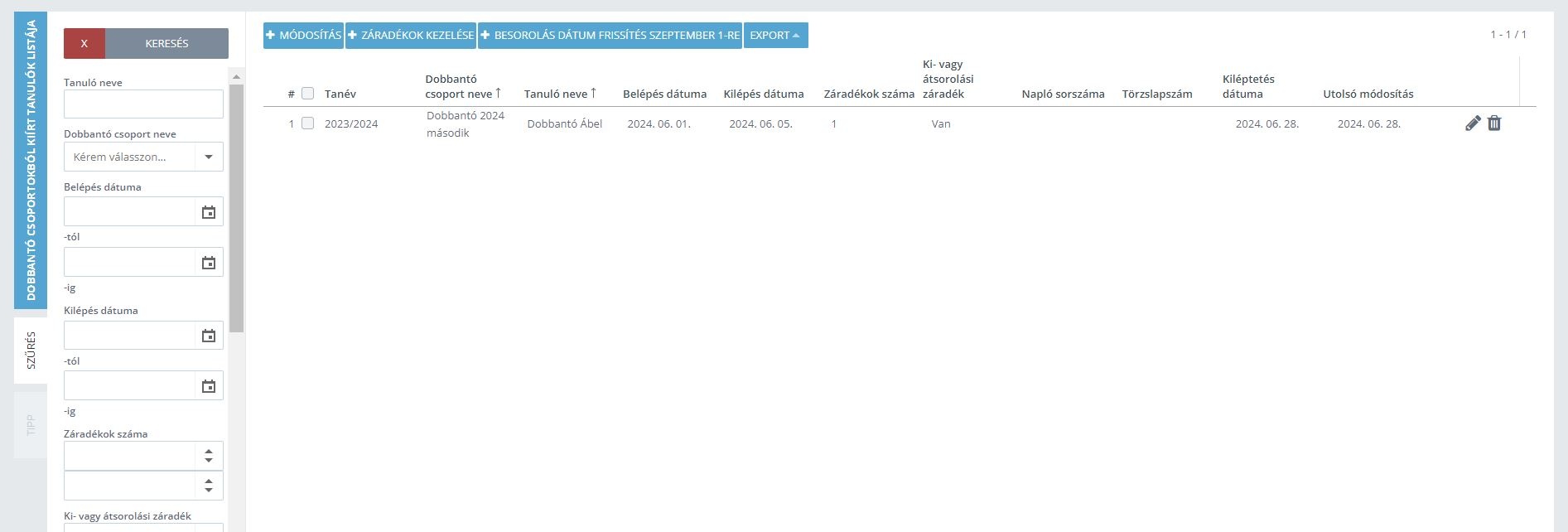
Task: Sort by Tanuló neve column
Action: 560,94
